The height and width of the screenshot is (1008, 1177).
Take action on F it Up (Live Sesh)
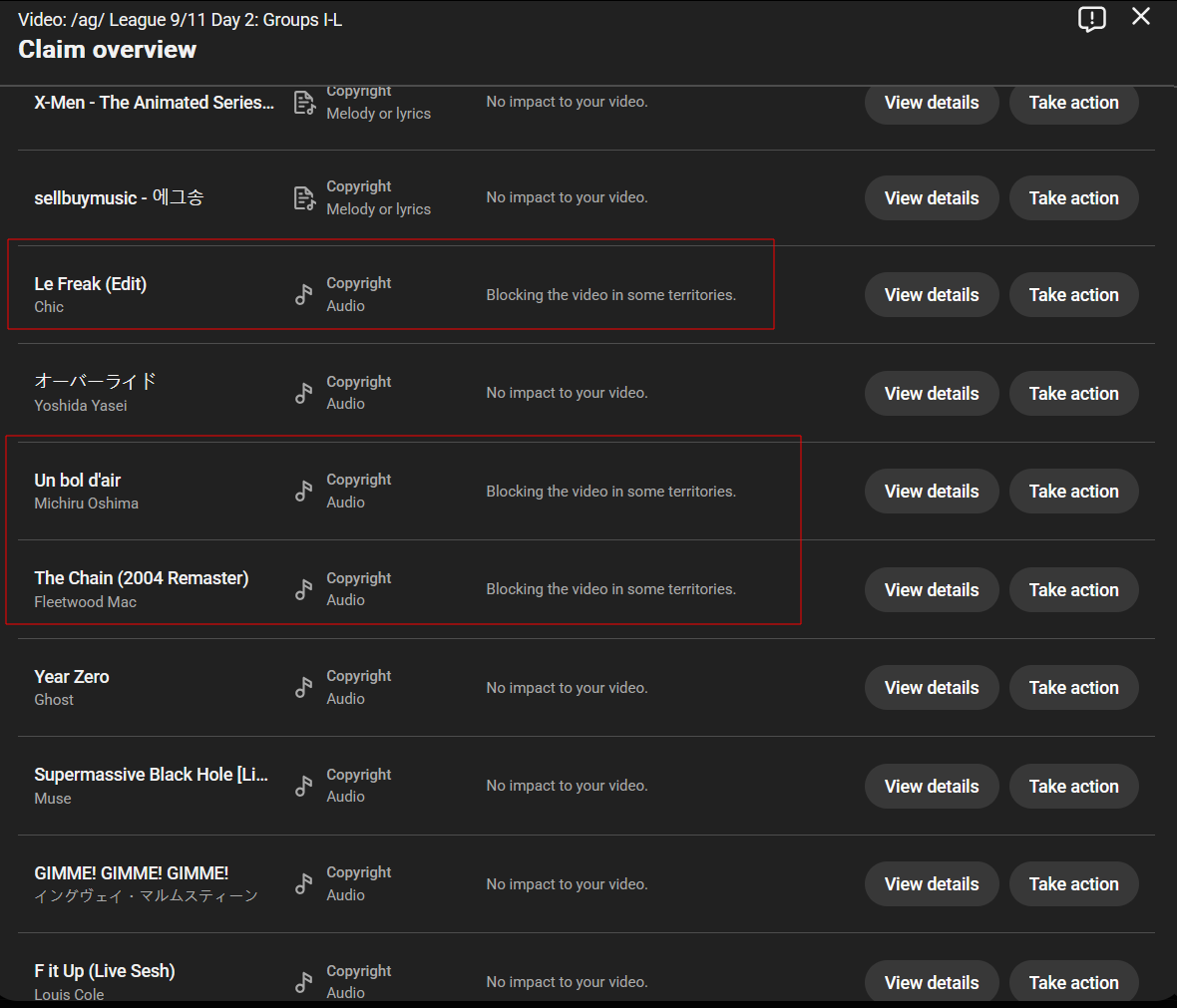(1073, 982)
